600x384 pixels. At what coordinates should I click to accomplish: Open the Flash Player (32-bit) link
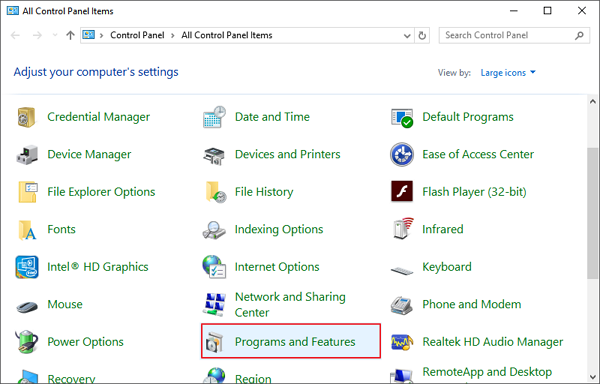[474, 192]
